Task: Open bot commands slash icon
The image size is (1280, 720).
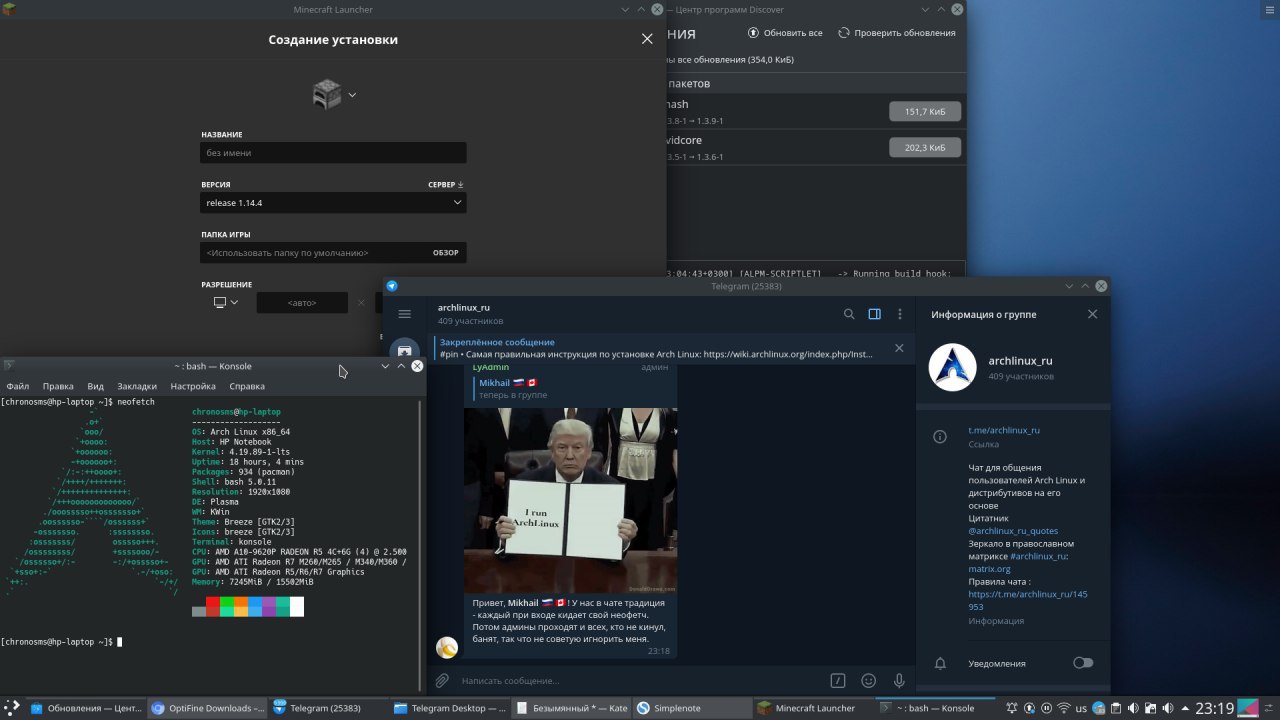Action: pos(838,681)
